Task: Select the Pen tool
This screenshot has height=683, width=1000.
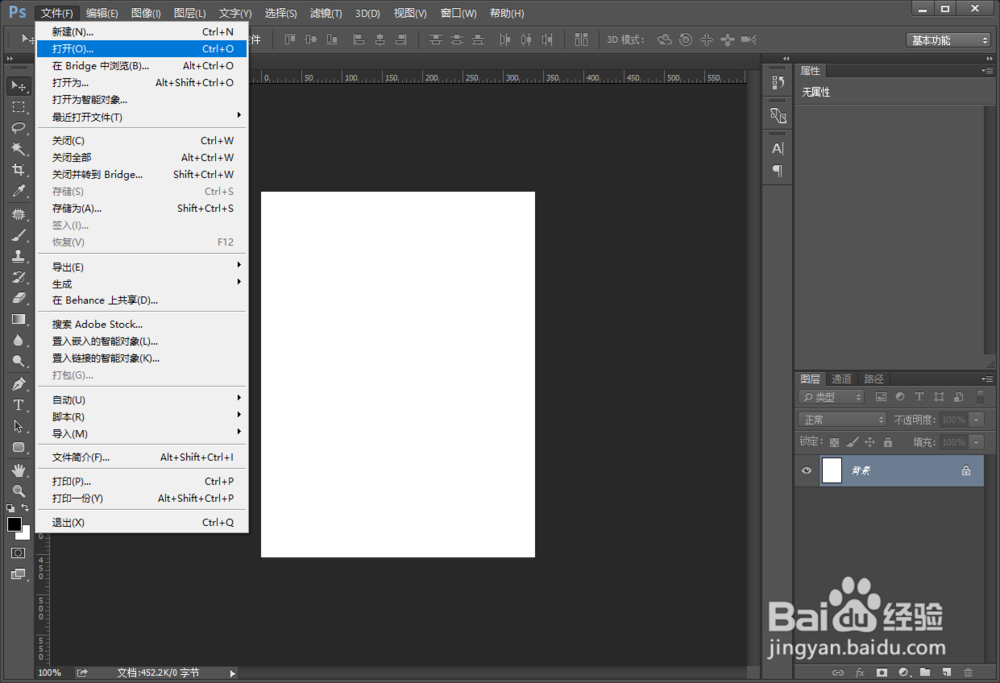Action: 18,385
